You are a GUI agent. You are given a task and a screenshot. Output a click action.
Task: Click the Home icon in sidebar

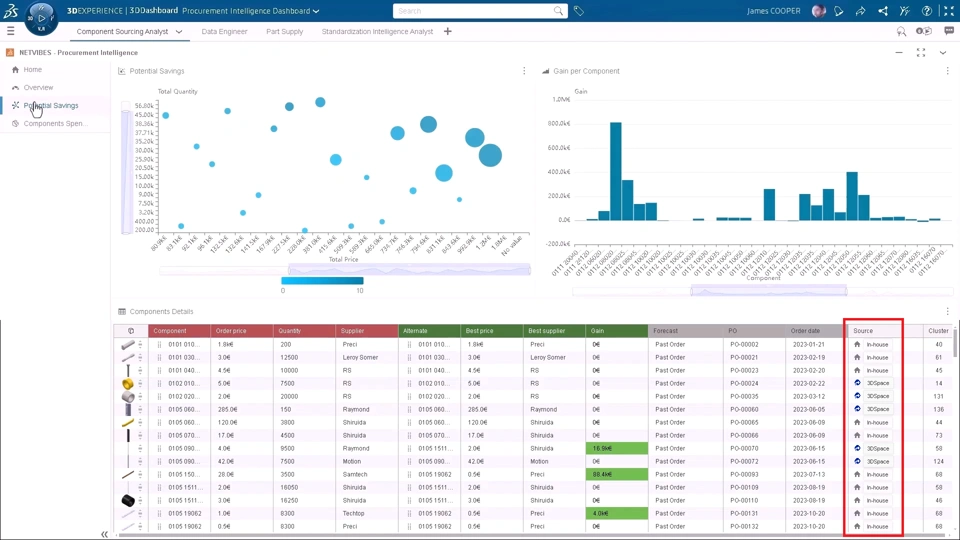pos(15,70)
